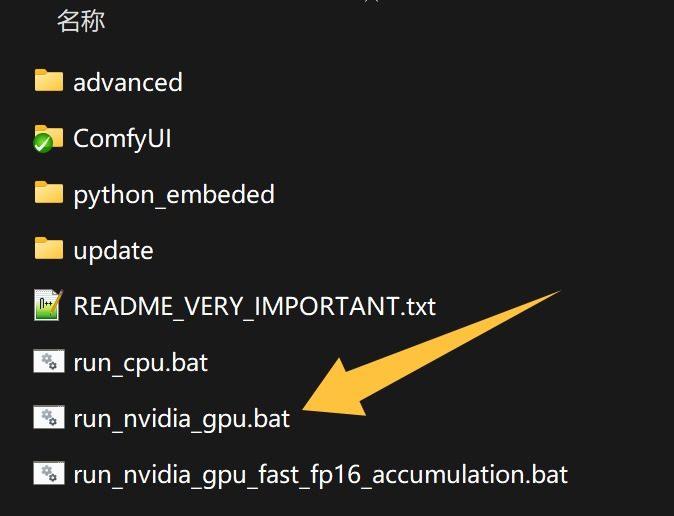Select the advanced folder name
Screen dimensions: 674x516
[128, 82]
